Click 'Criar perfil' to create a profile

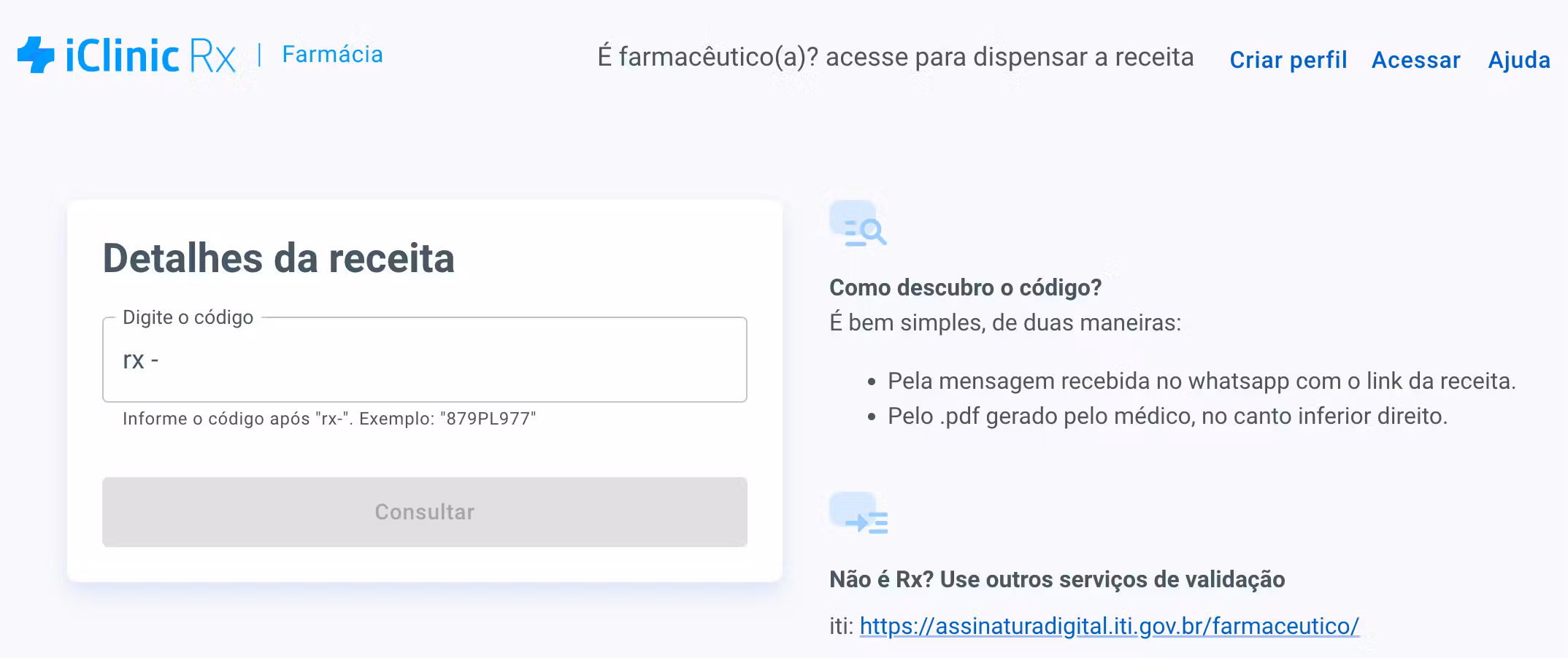pos(1288,61)
